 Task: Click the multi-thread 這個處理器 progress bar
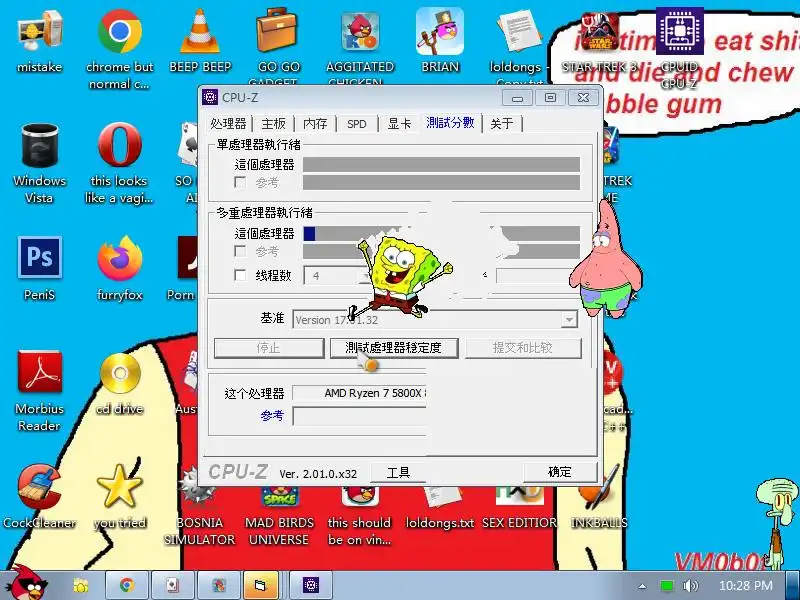(441, 234)
